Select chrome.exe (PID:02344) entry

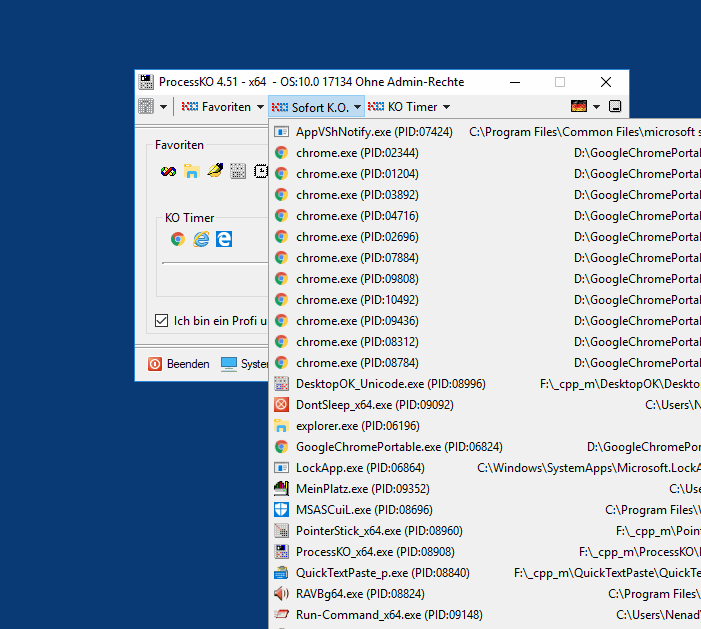coord(485,153)
